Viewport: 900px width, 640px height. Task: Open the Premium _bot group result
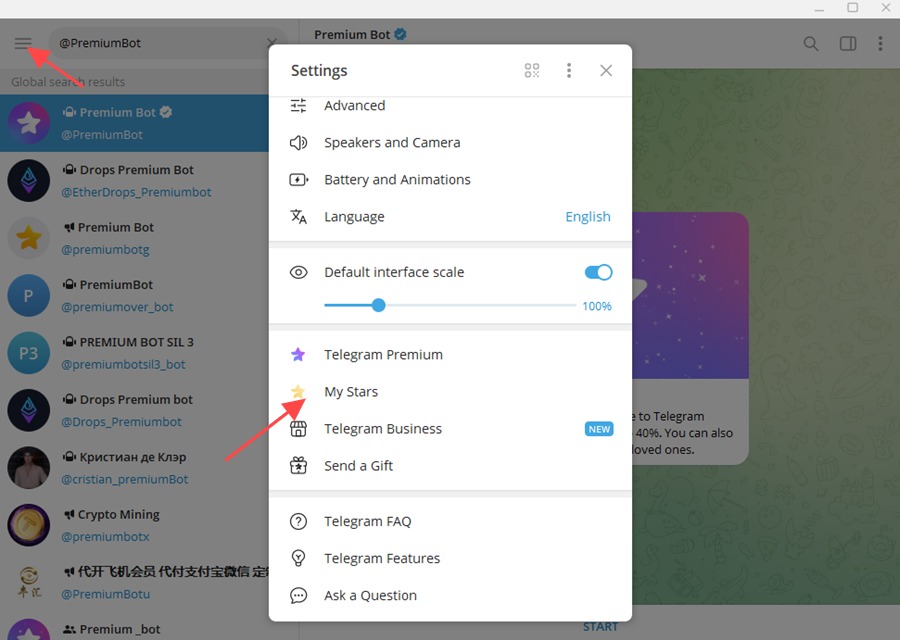point(134,627)
